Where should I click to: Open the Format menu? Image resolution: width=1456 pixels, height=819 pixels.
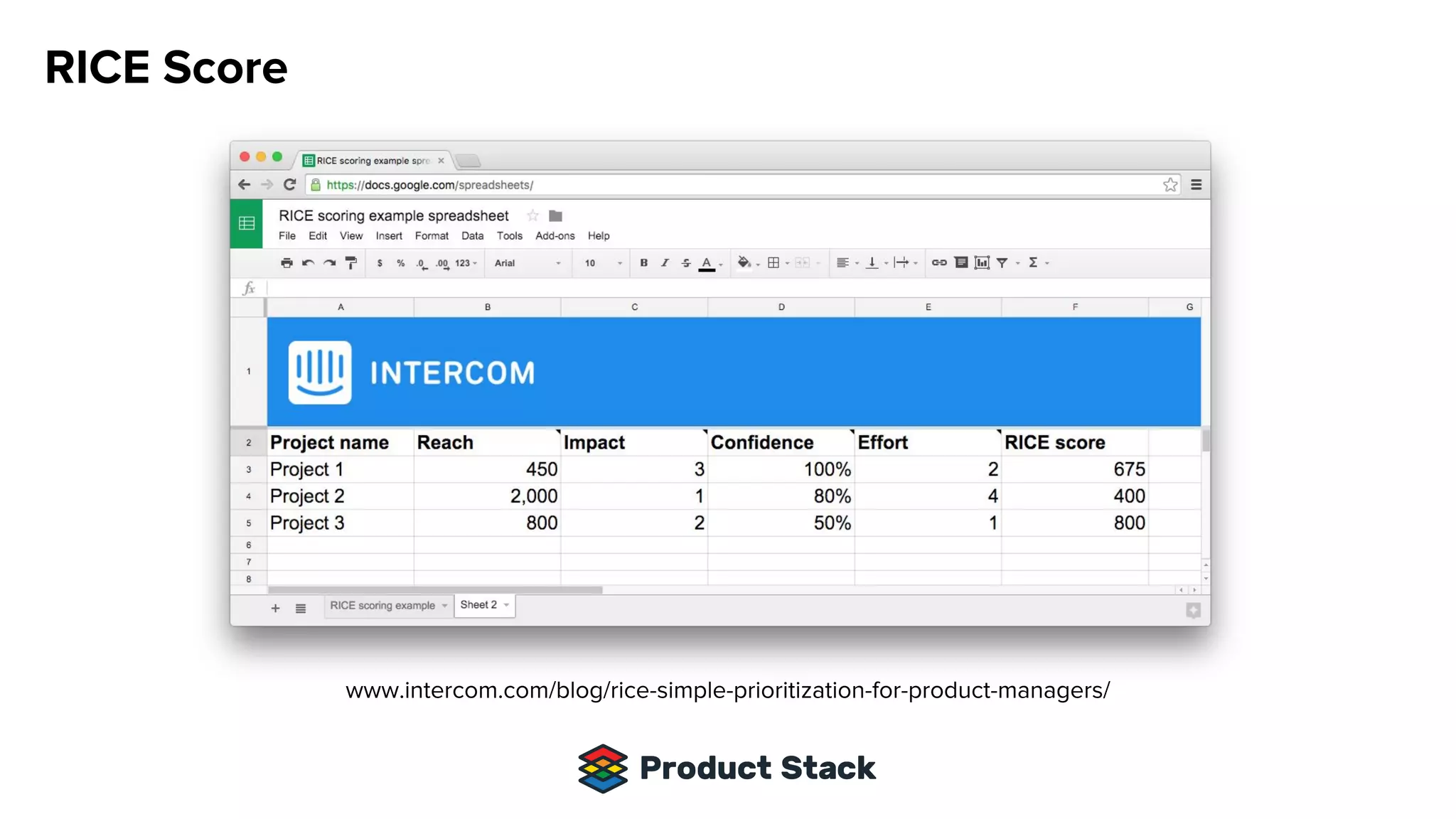coord(432,236)
